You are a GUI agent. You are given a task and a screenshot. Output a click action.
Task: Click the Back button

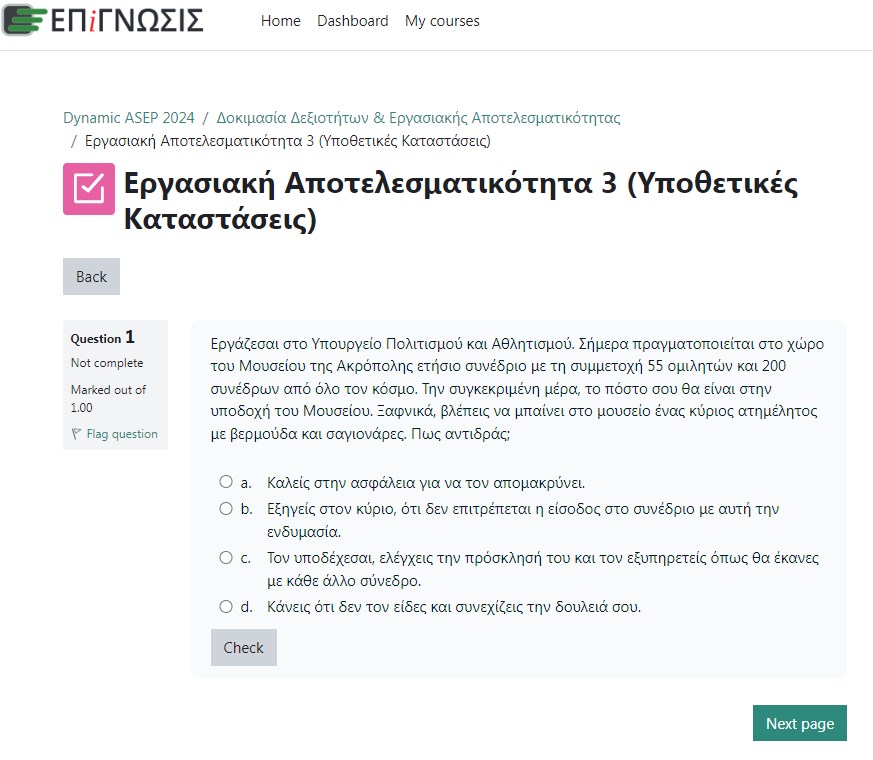point(91,277)
